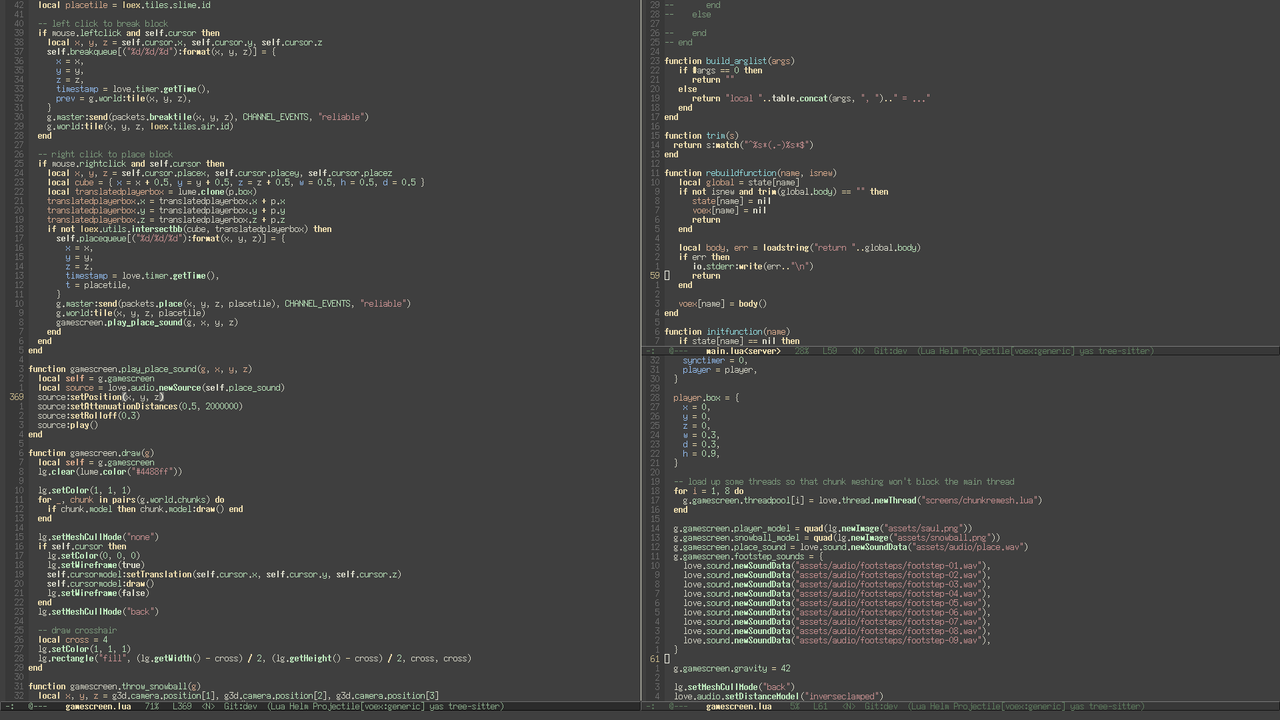Screen dimensions: 1280x720
Task: Click the 'g.gamescreen.gravity = 42' line
Action: coord(732,668)
